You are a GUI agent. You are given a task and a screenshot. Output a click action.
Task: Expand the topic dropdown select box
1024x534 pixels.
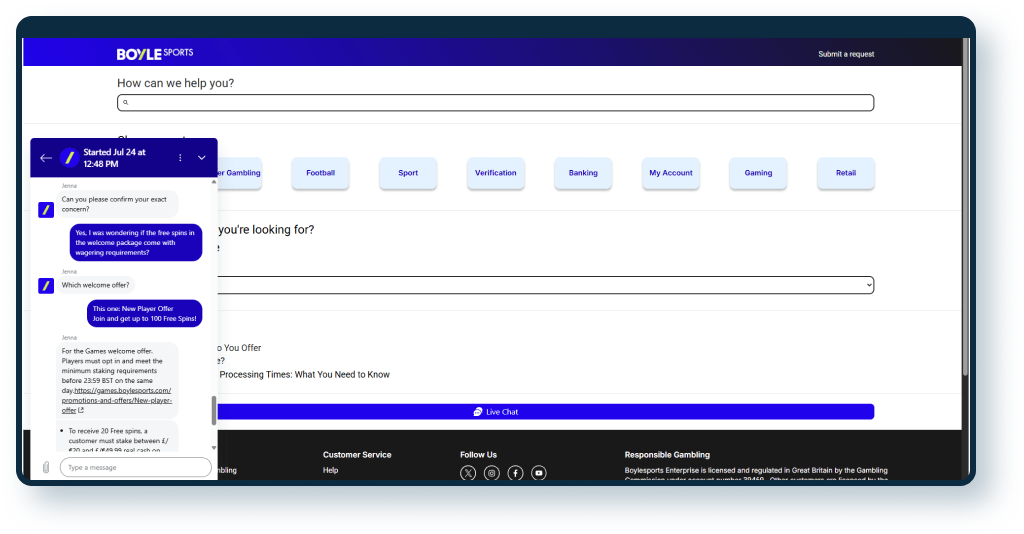tap(540, 285)
